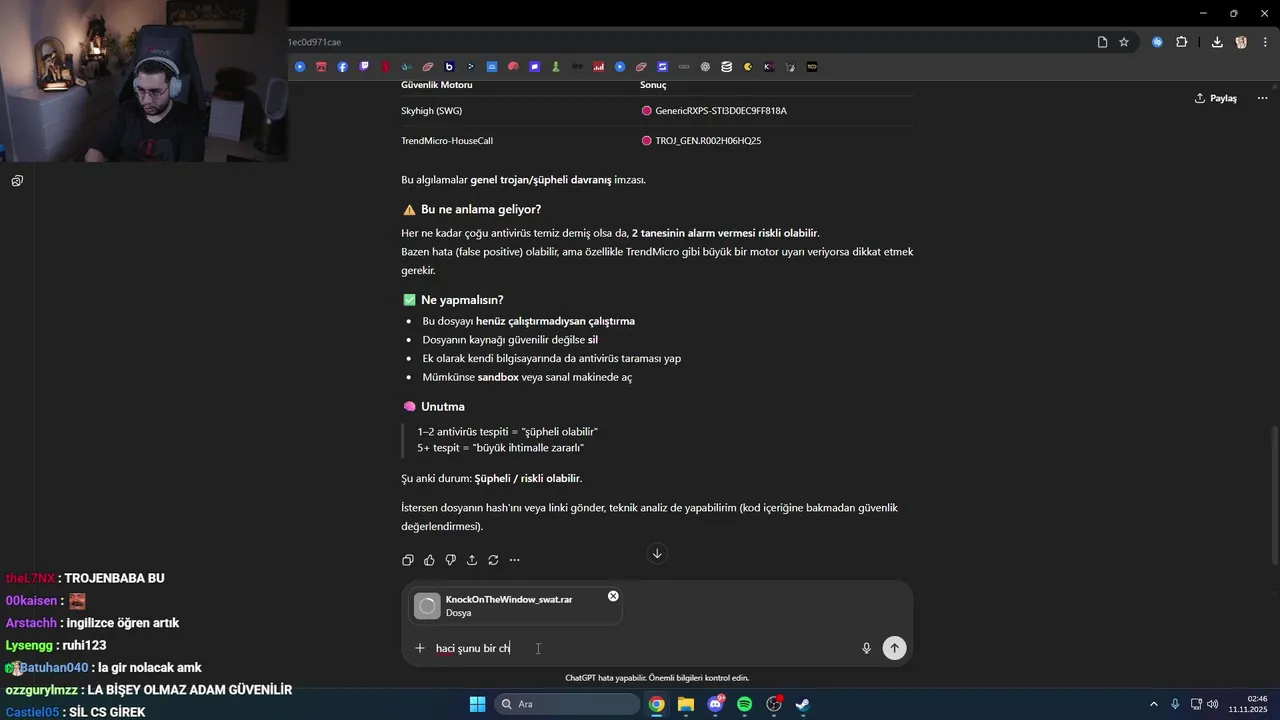This screenshot has width=1280, height=720.
Task: Click the 'Bu ne anlama geliyor?' heading
Action: (x=481, y=209)
